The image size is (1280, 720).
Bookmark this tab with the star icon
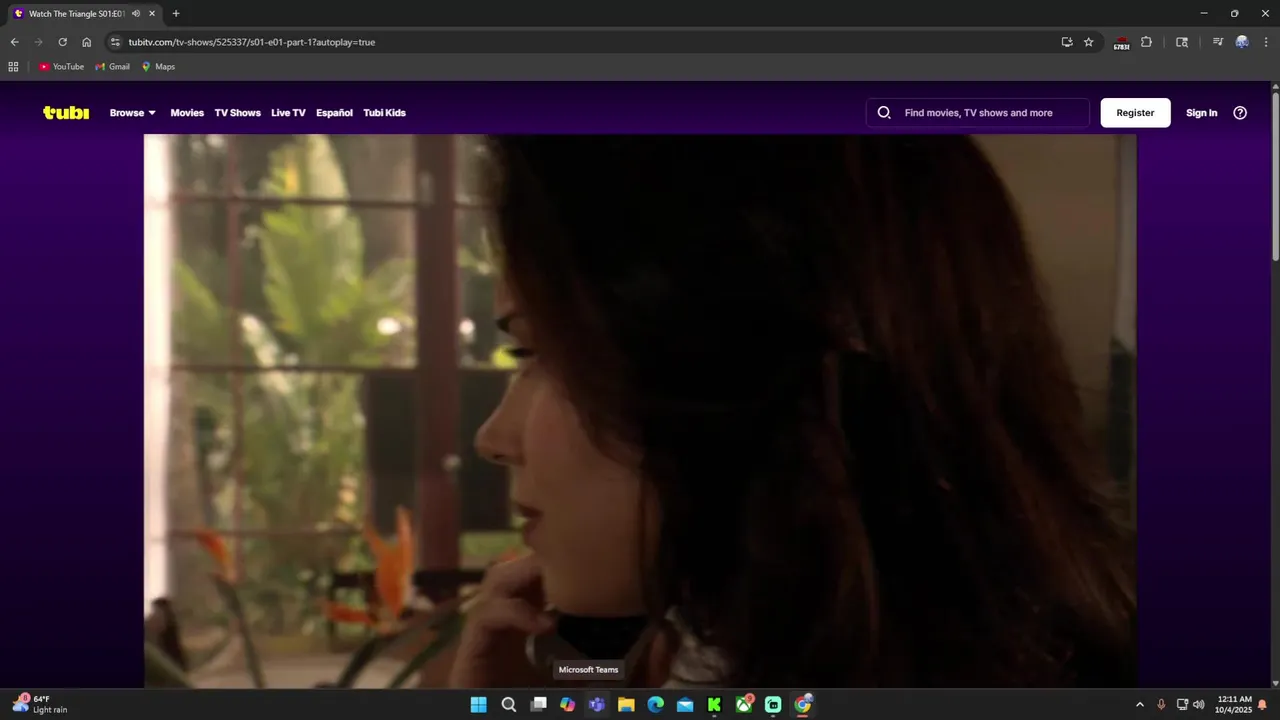click(1089, 42)
